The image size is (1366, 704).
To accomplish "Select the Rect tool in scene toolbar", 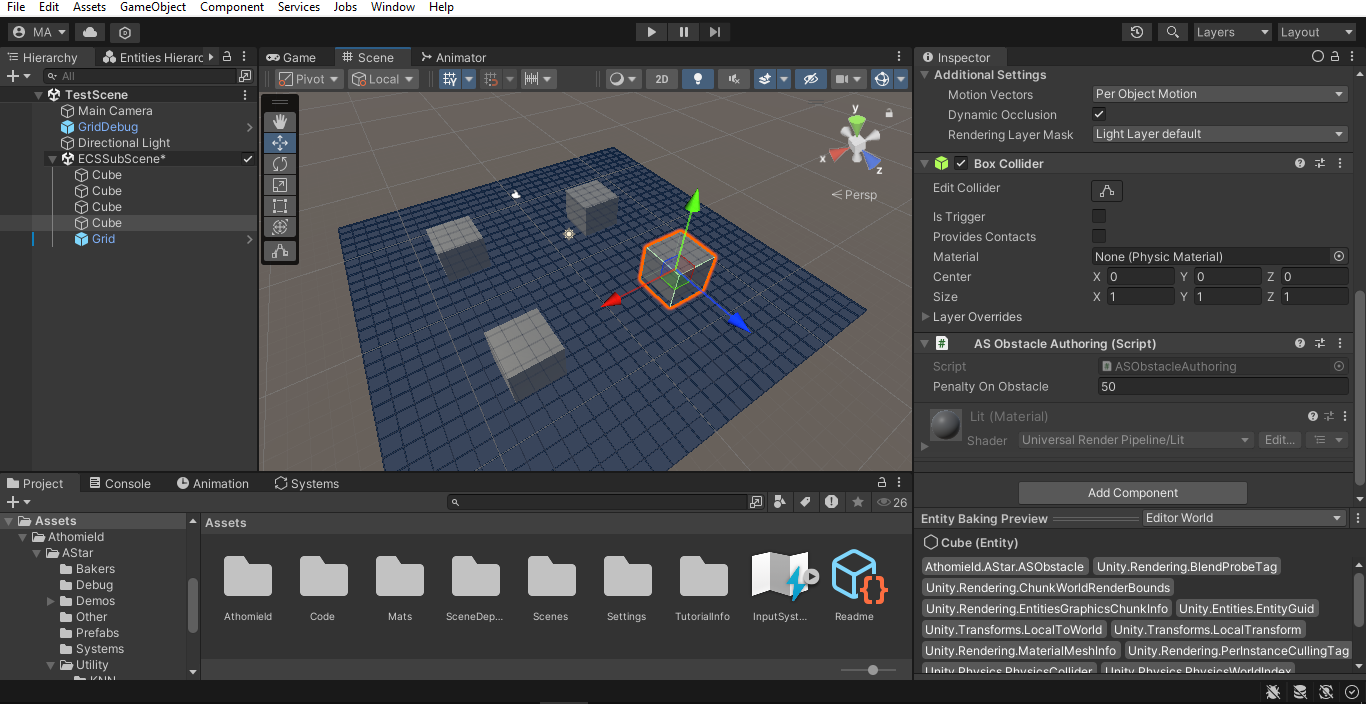I will coord(280,206).
